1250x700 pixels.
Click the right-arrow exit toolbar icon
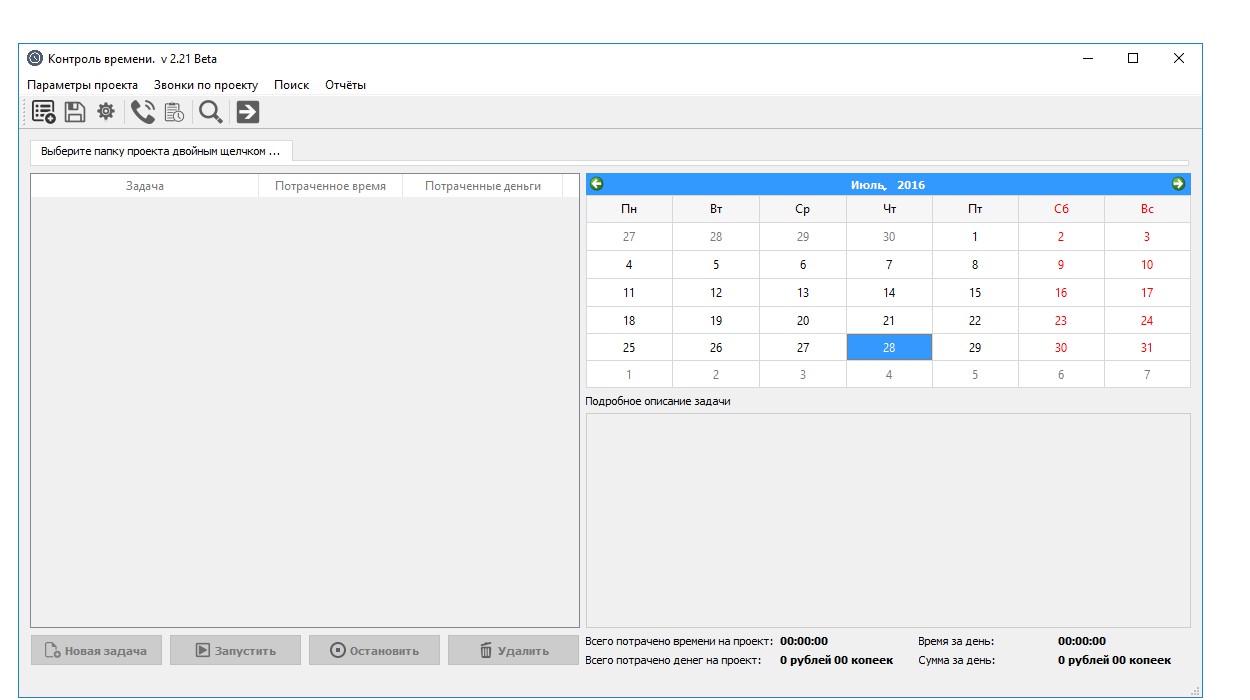248,112
